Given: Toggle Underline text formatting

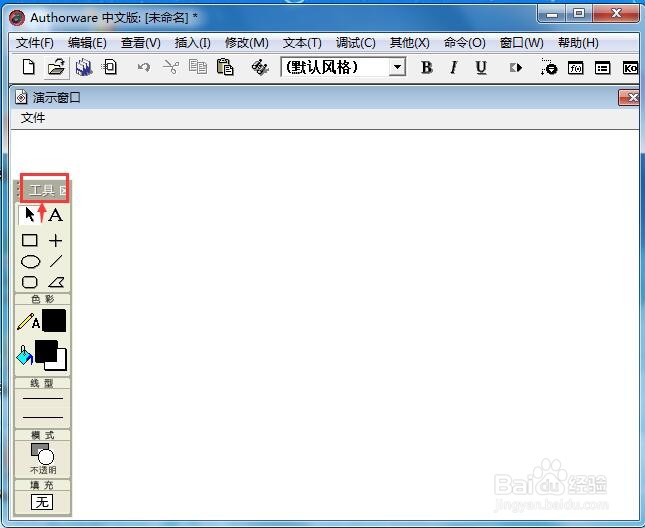Looking at the screenshot, I should (x=481, y=67).
